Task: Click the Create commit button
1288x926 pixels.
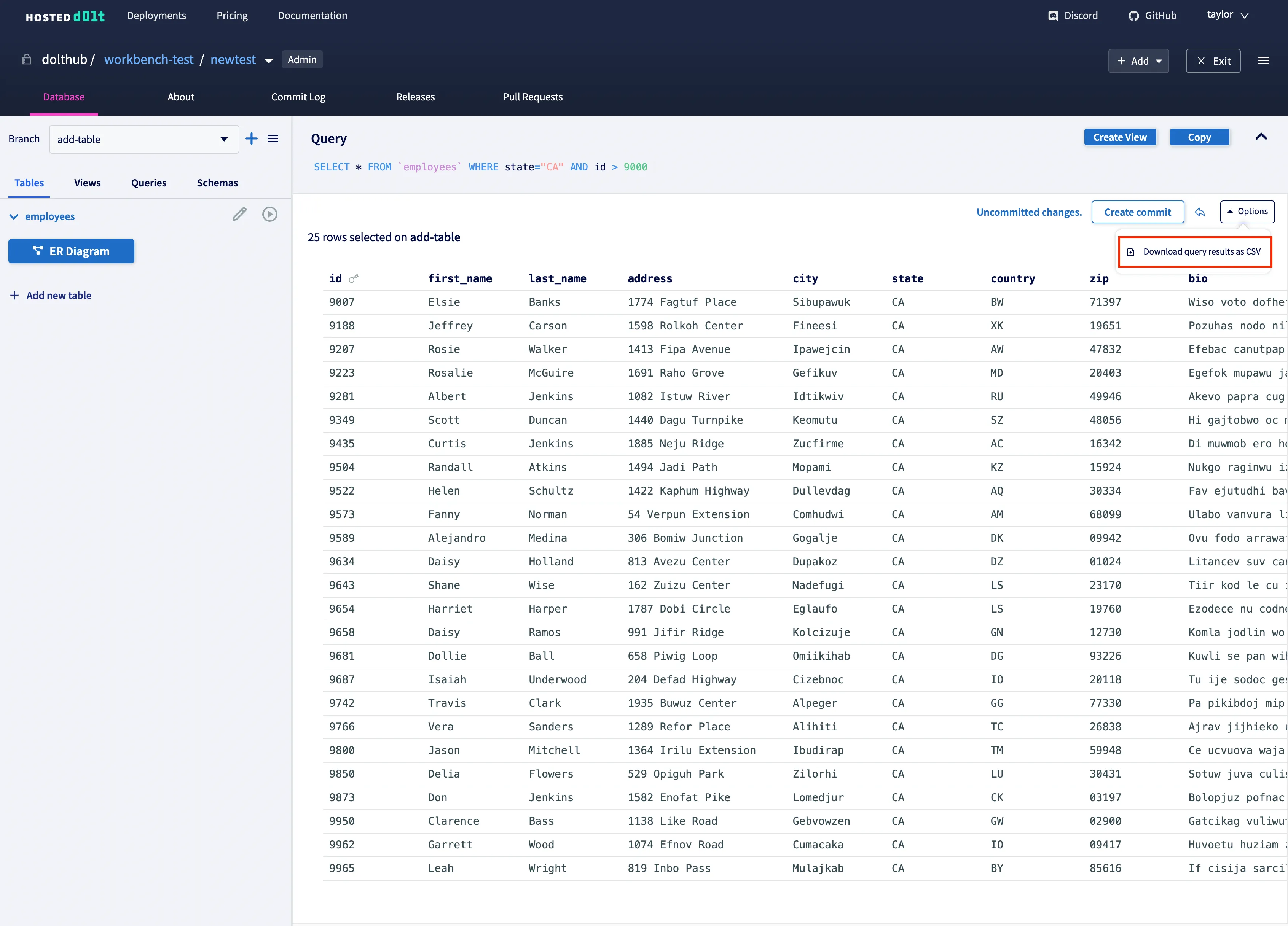Action: click(1138, 212)
